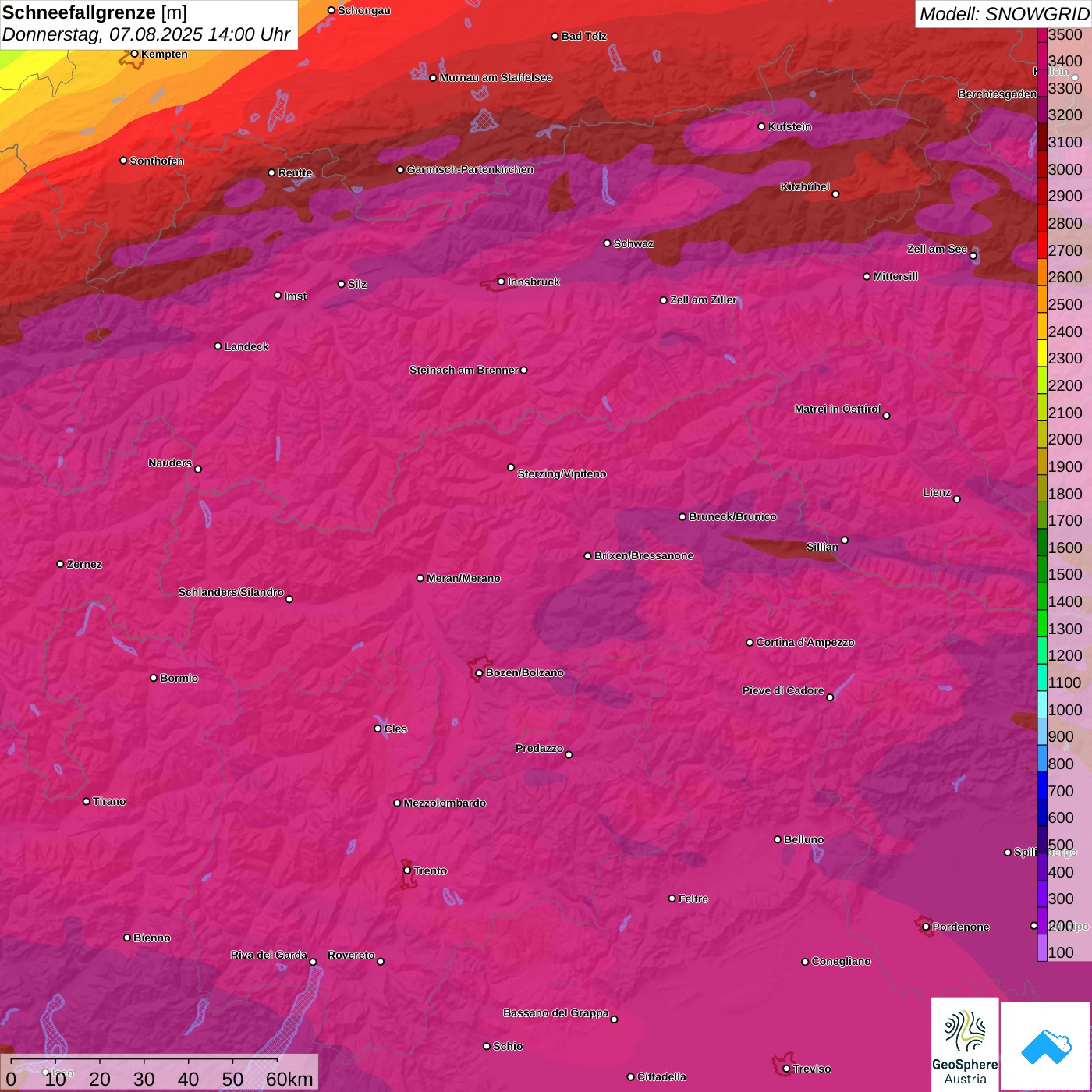1092x1092 pixels.
Task: Click the Schongau label
Action: pos(364,10)
